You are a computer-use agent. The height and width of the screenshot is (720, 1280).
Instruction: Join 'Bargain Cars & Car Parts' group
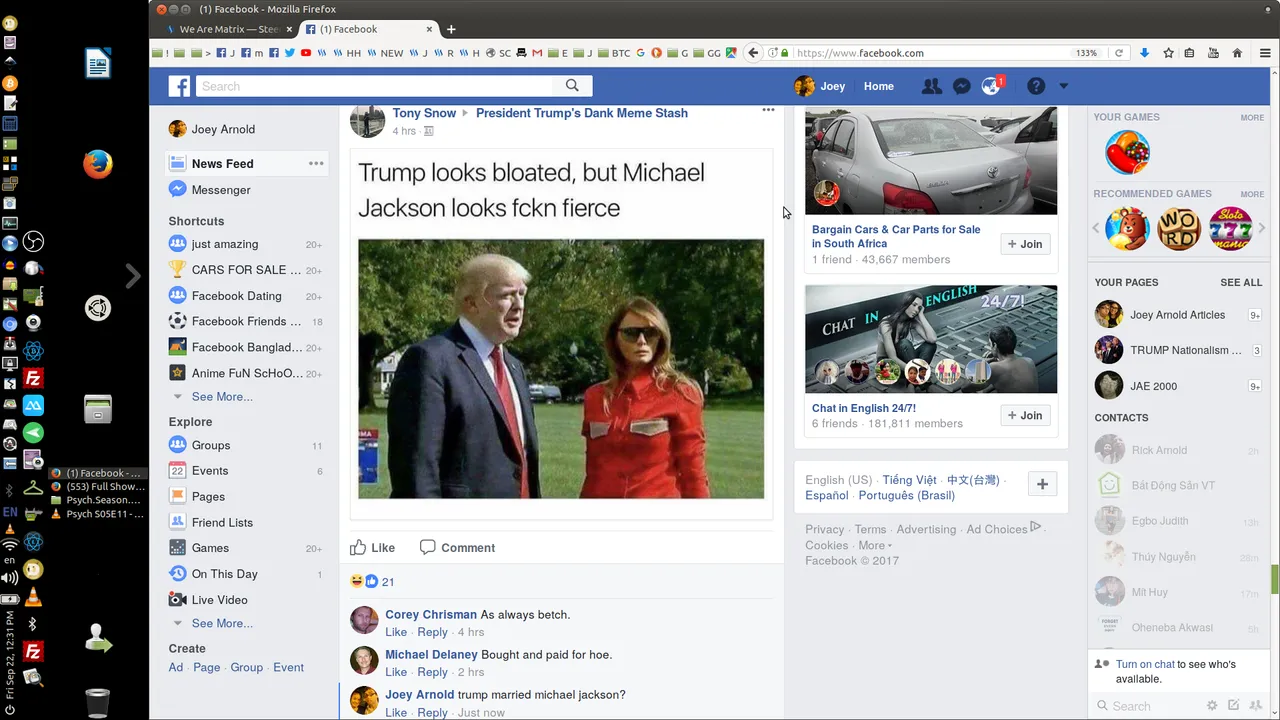click(1025, 244)
